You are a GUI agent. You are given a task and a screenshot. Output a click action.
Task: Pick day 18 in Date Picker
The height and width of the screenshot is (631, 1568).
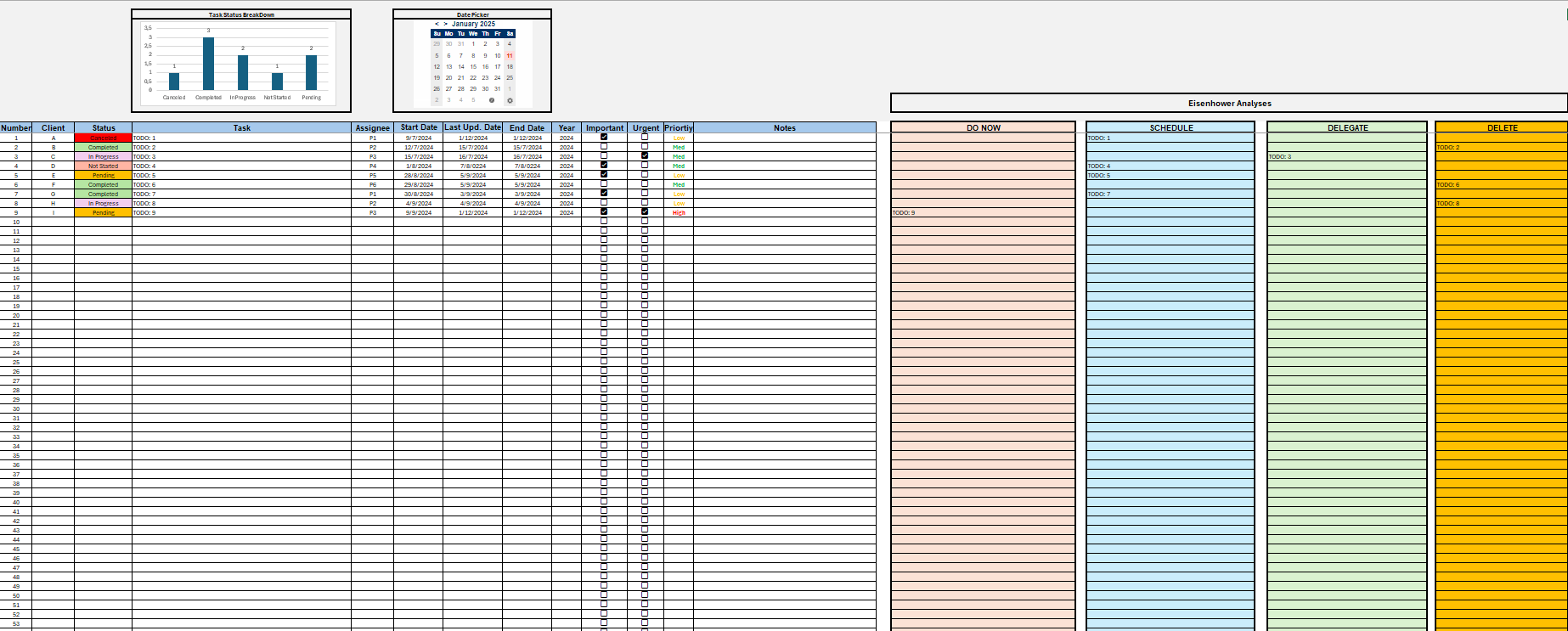510,67
